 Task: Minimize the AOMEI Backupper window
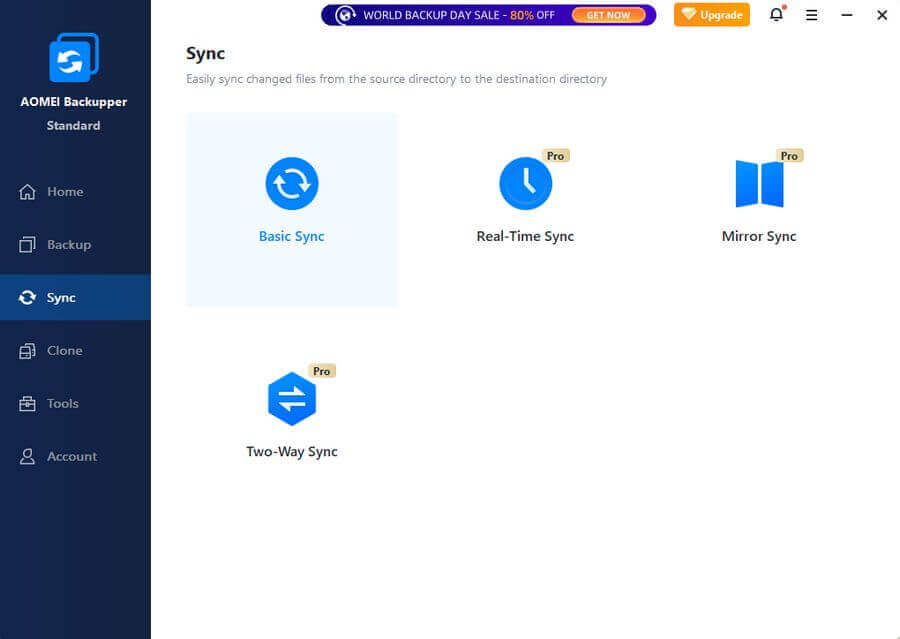[846, 15]
